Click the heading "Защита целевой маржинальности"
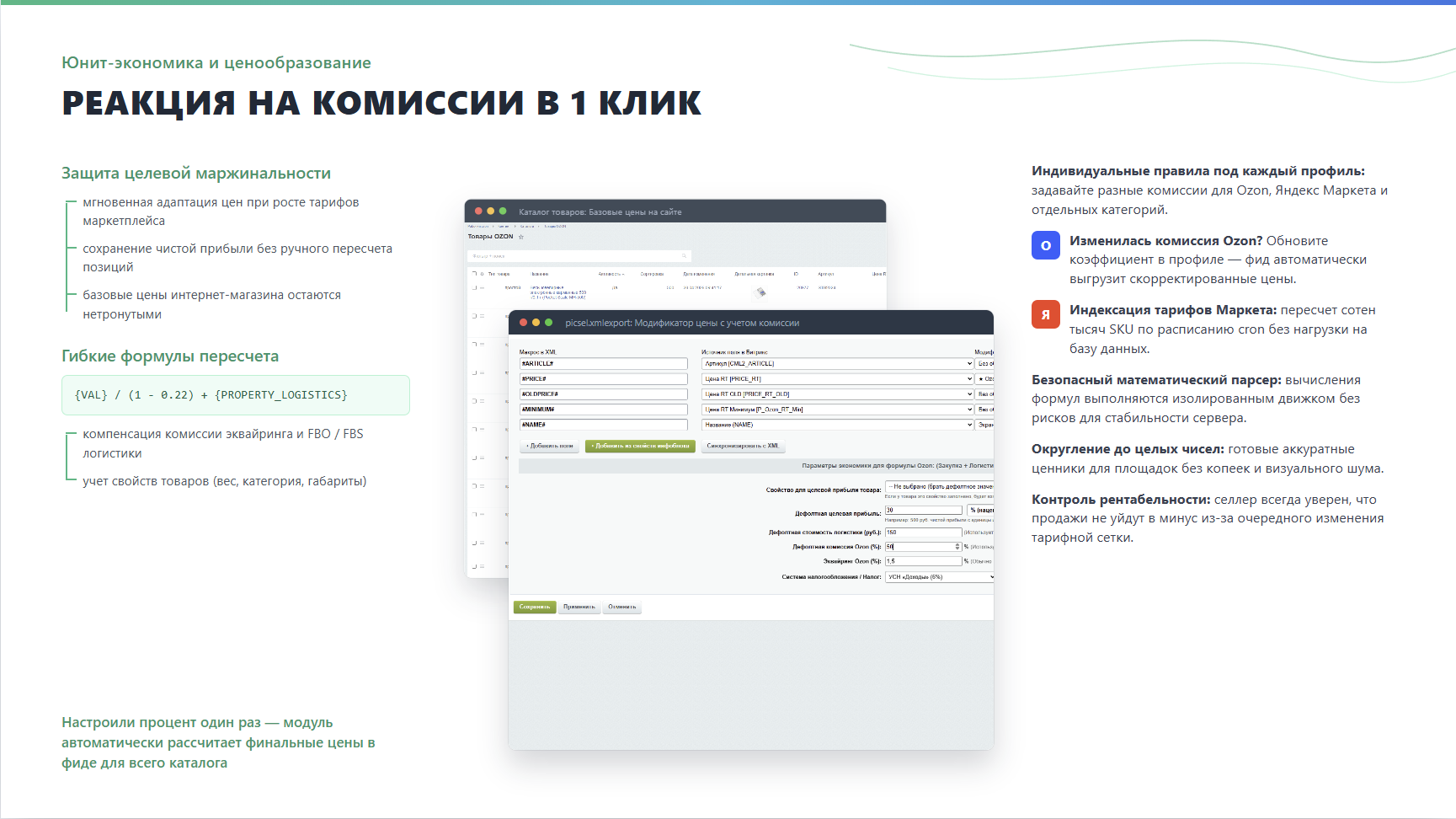The height and width of the screenshot is (819, 1456). [x=196, y=174]
